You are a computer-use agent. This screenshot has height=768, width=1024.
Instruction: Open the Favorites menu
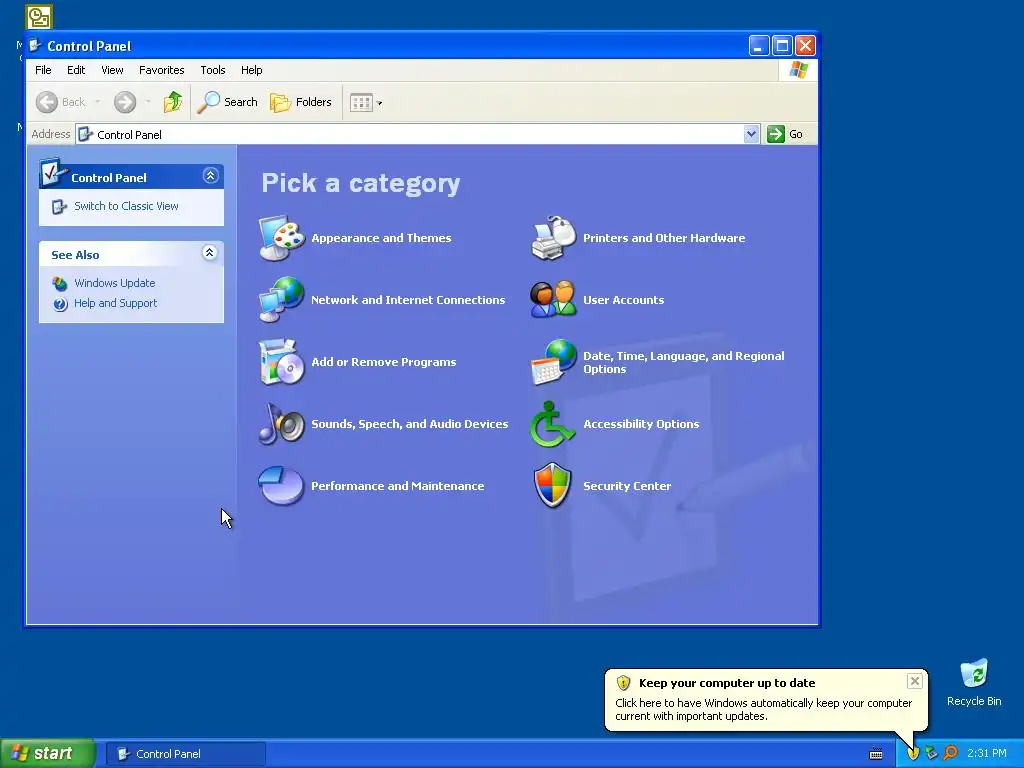(x=161, y=70)
